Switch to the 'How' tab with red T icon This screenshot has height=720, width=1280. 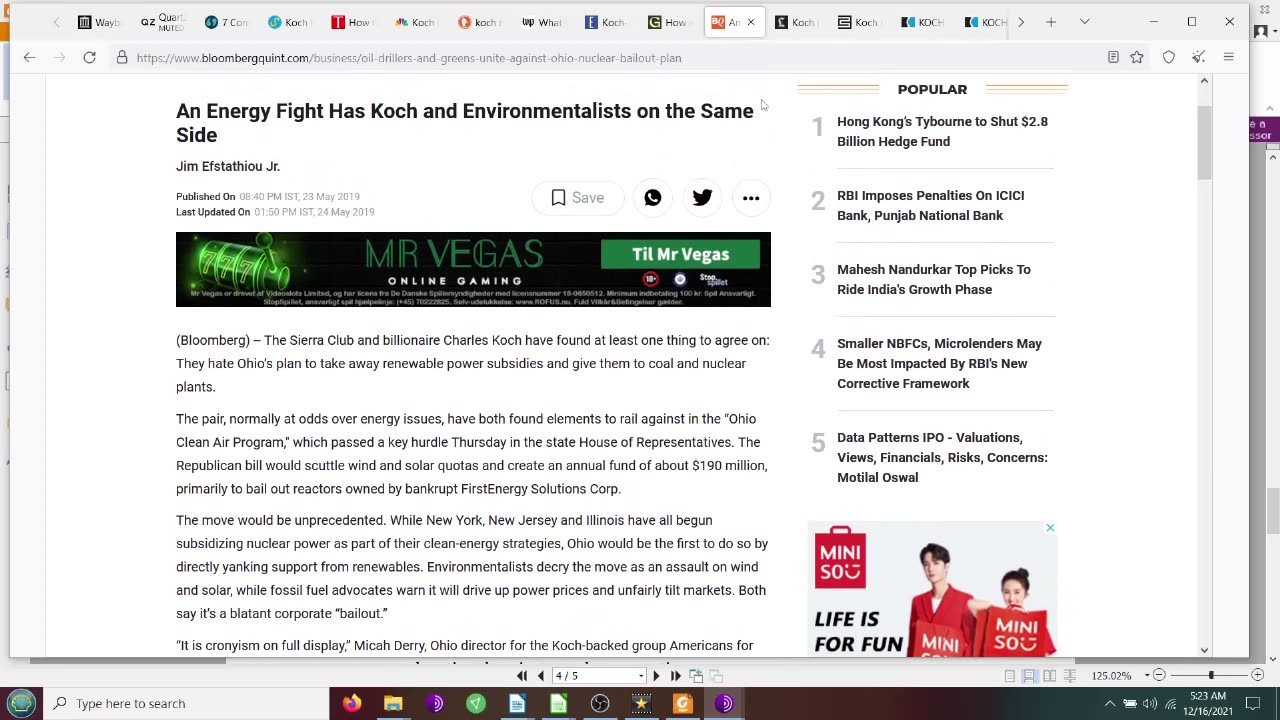point(352,22)
